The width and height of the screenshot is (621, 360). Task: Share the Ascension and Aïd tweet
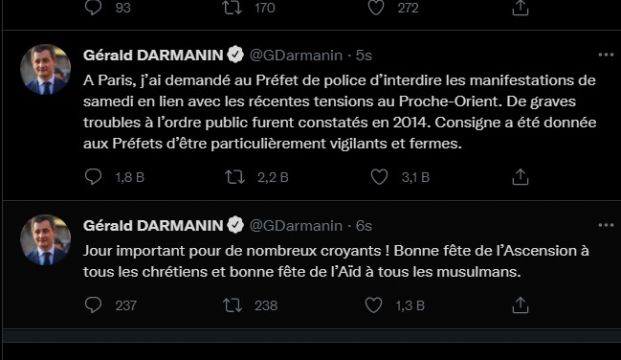[x=520, y=305]
